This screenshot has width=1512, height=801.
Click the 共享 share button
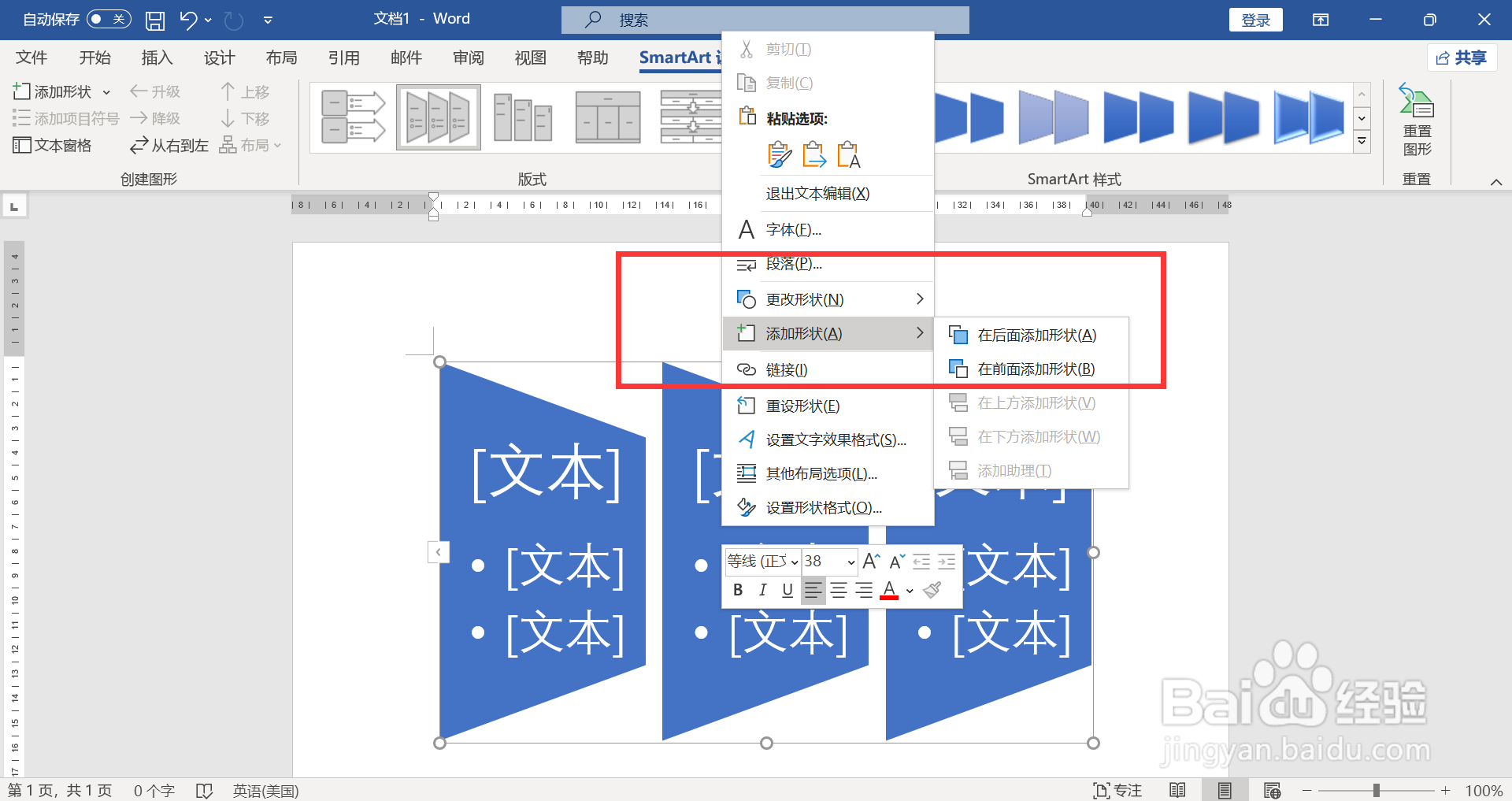(x=1462, y=57)
